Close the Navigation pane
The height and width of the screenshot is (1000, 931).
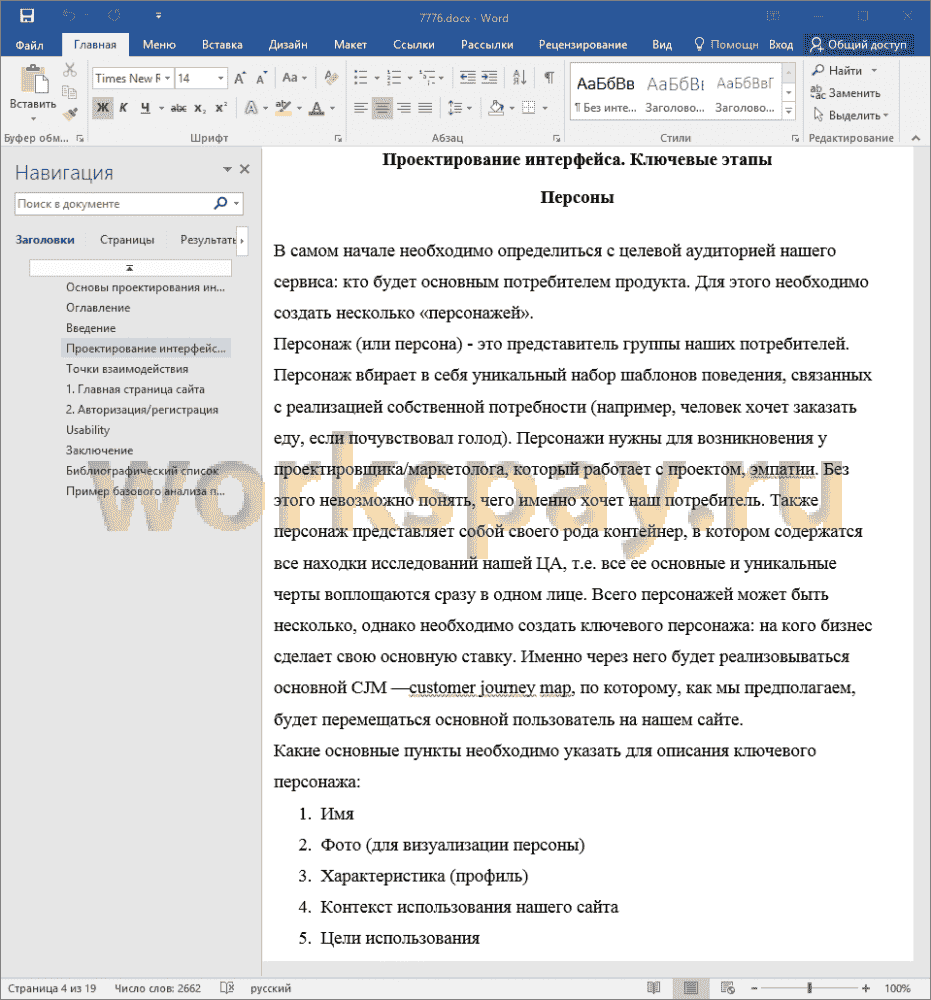tap(244, 169)
